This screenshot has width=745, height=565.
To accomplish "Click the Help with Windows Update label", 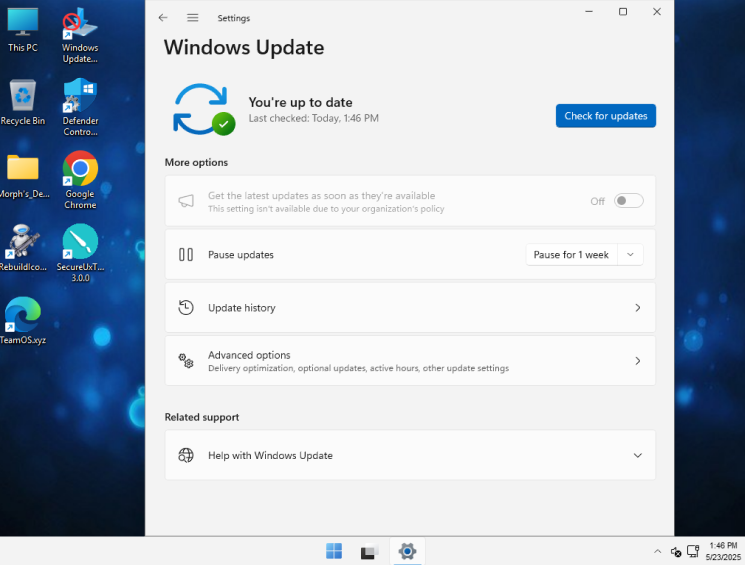I will point(270,455).
